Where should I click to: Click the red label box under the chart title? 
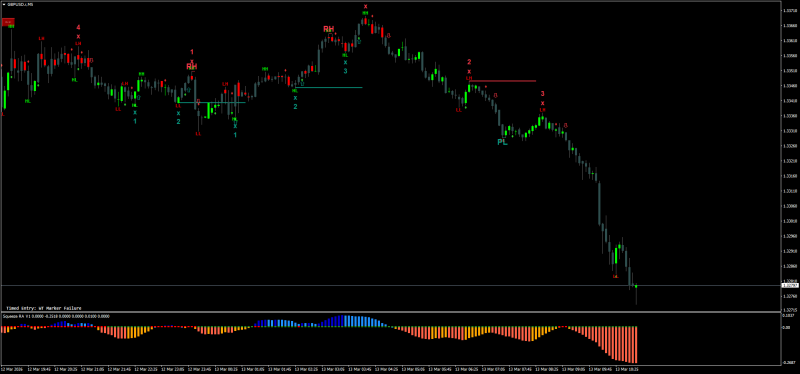pos(8,22)
